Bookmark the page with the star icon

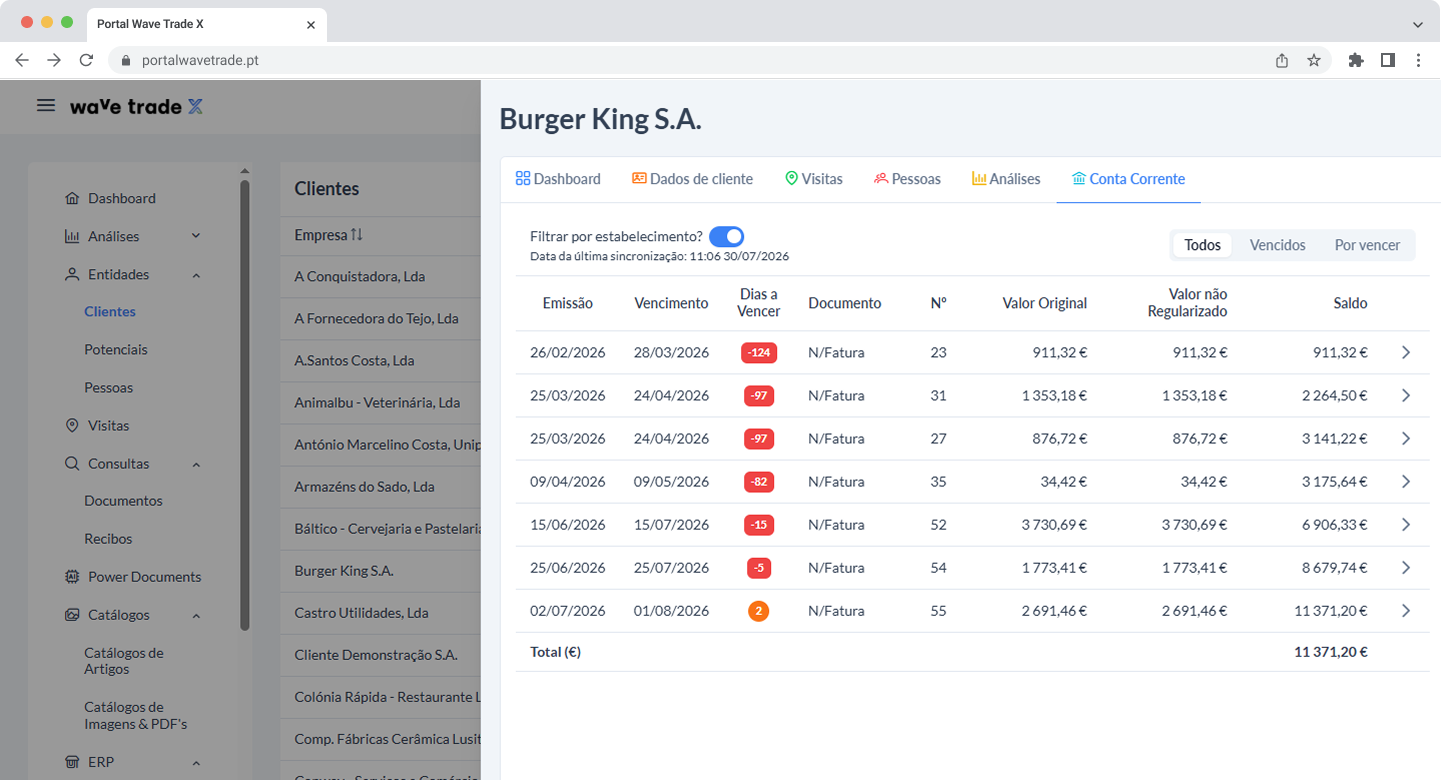[x=1314, y=60]
